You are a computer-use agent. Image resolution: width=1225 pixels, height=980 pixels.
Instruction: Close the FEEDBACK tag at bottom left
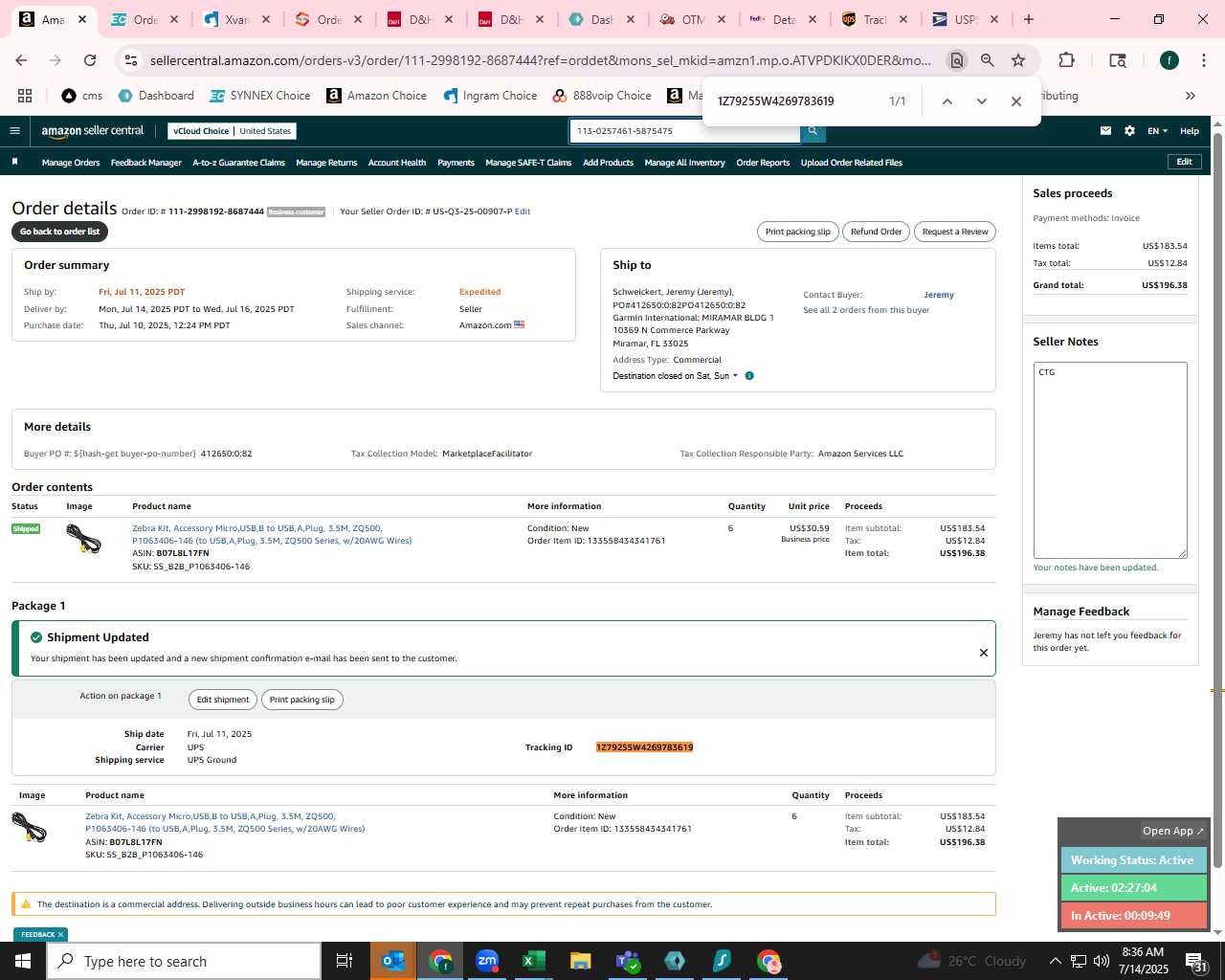pyautogui.click(x=60, y=935)
